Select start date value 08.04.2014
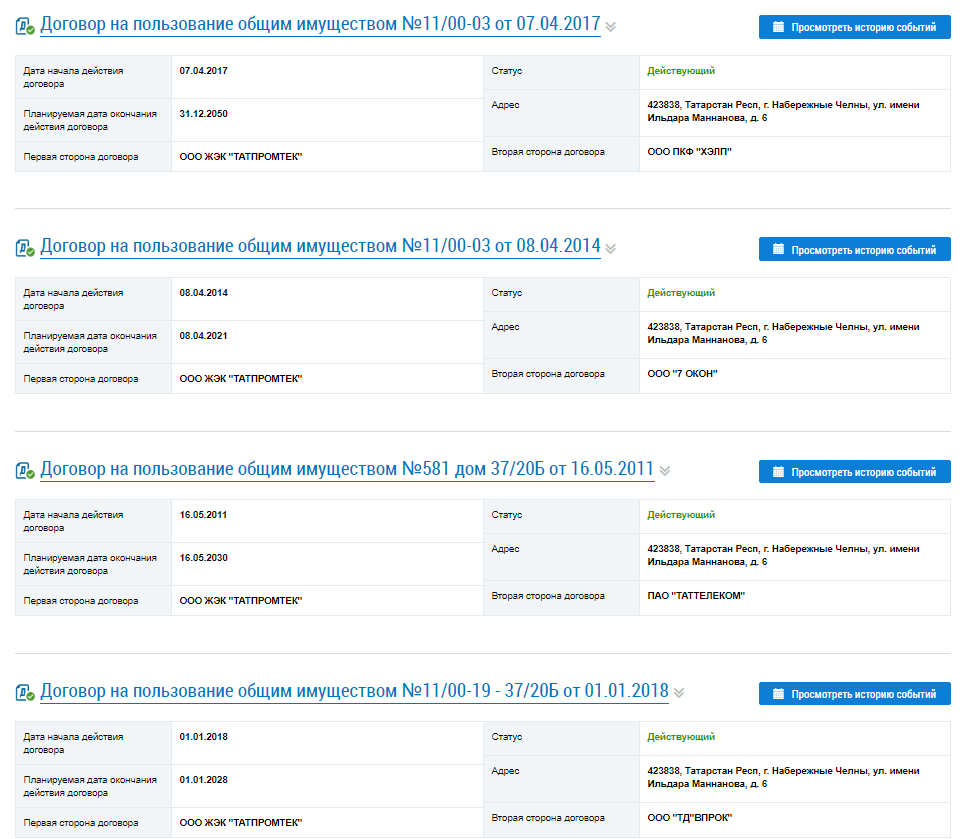The width and height of the screenshot is (965, 839). coord(204,293)
